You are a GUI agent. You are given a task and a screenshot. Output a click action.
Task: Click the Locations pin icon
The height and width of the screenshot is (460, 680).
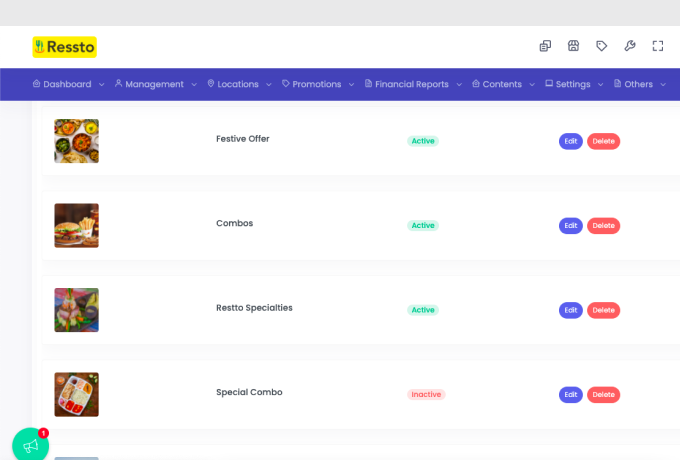point(211,83)
